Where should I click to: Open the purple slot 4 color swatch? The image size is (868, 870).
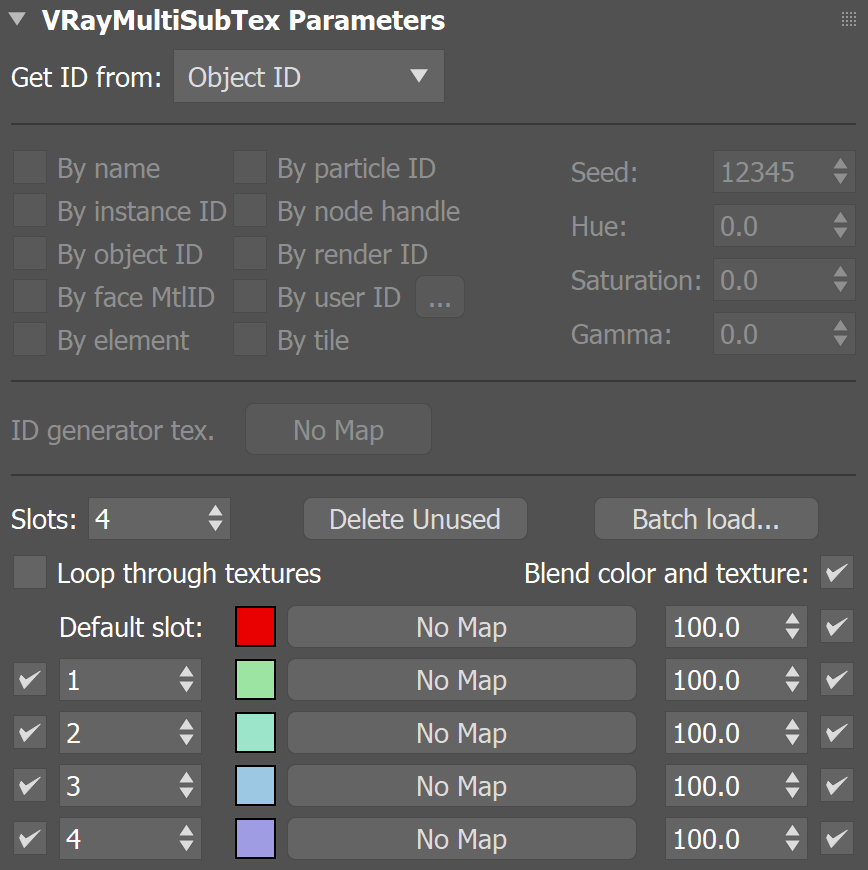tap(255, 839)
